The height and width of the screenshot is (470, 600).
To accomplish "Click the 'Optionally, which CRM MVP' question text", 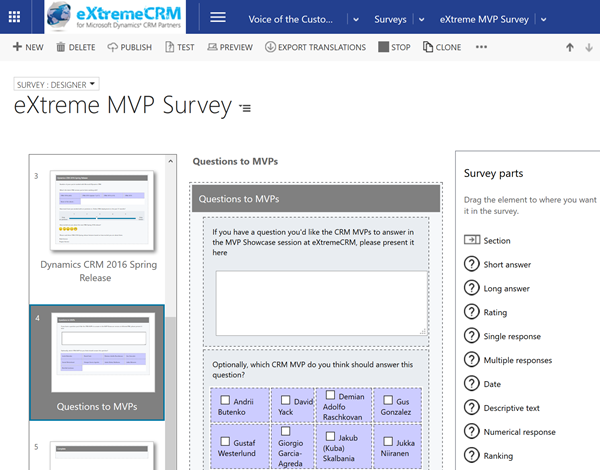I will click(313, 369).
